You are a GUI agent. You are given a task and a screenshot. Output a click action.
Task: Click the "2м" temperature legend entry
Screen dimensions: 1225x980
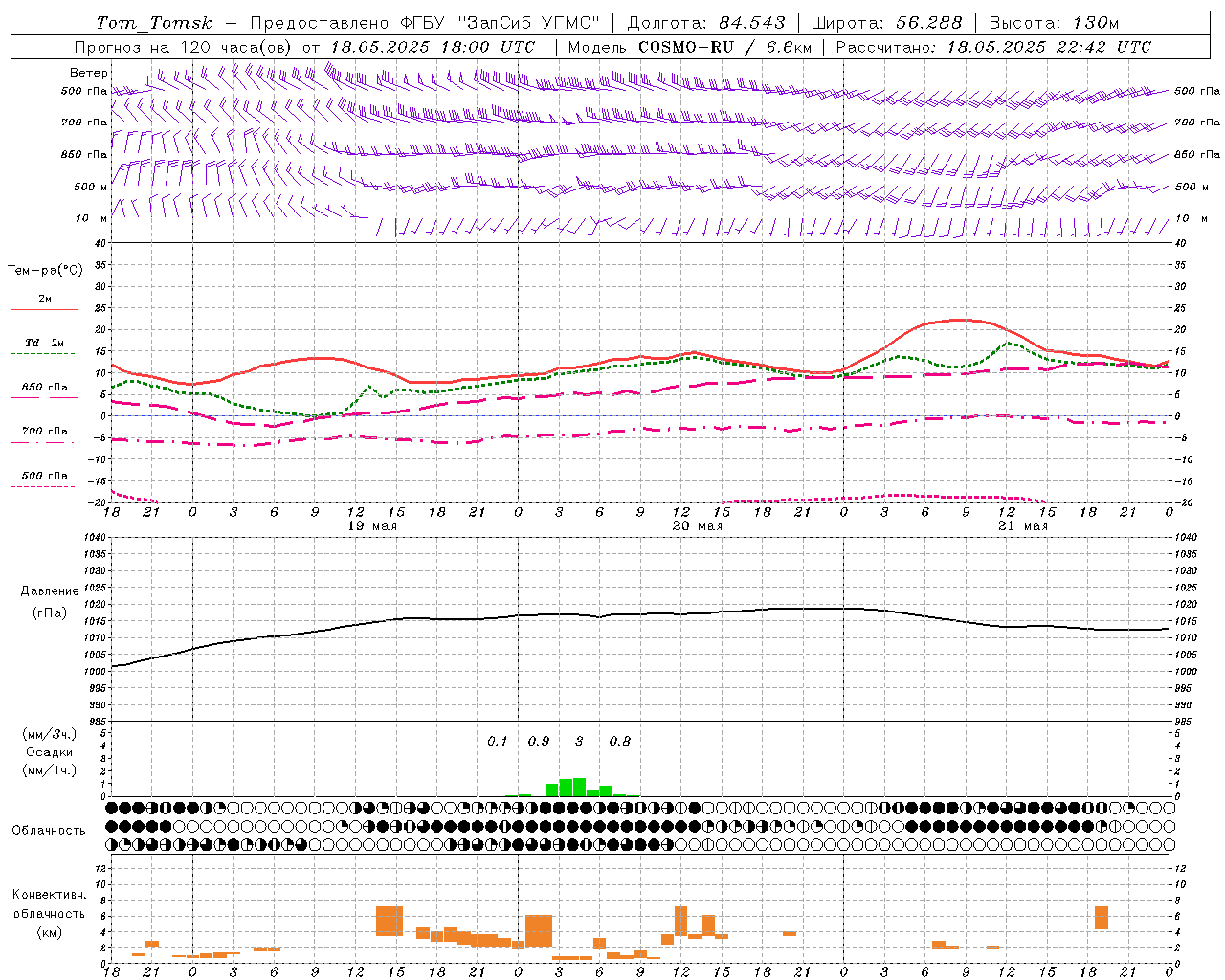click(45, 300)
